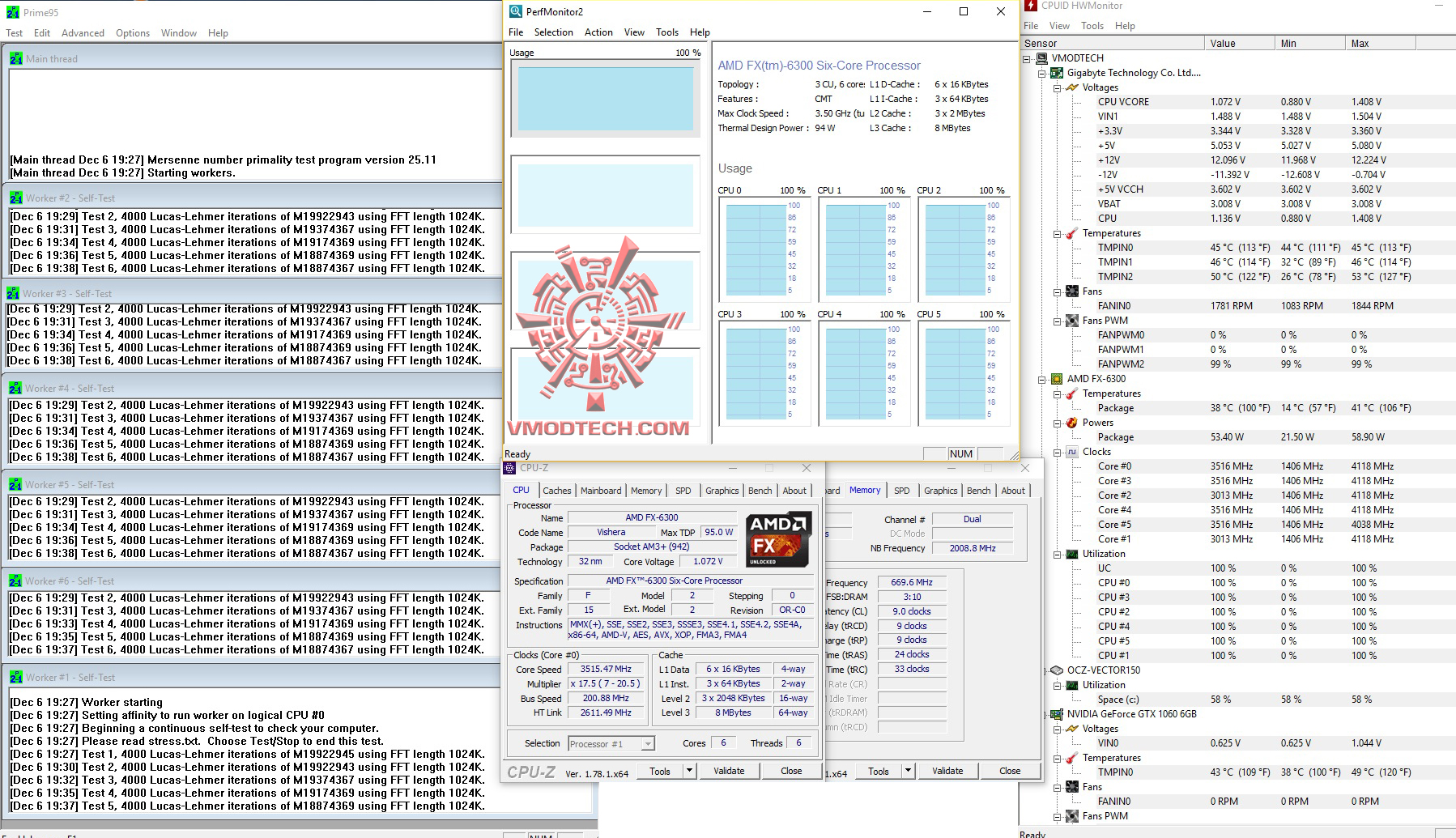Screen dimensions: 1456x838
Task: Open the Processor #1 selection dropdown in CPU-Z
Action: pyautogui.click(x=648, y=744)
